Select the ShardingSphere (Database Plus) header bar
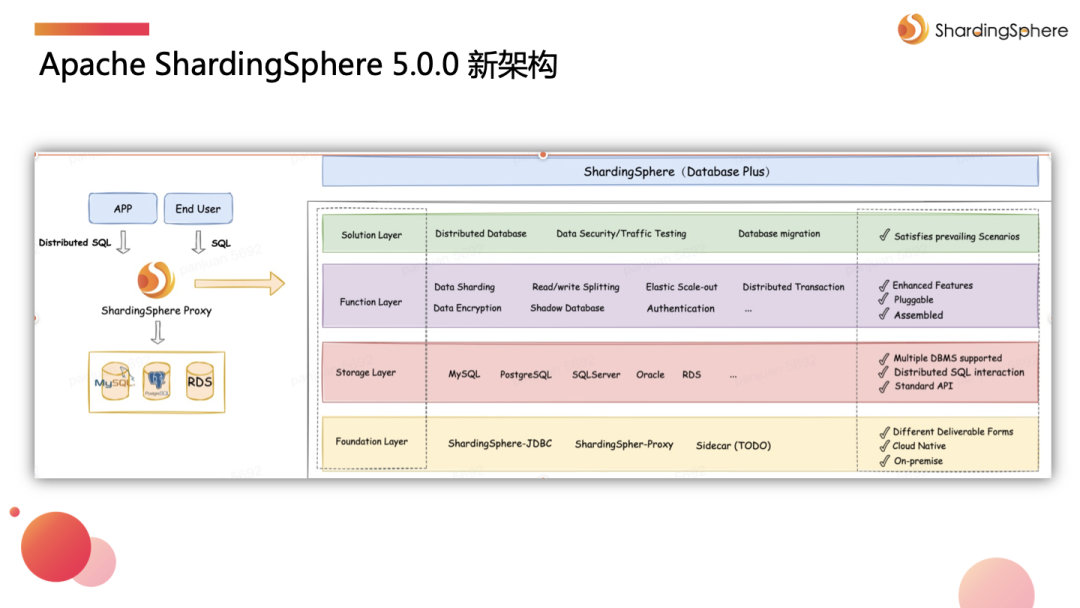Image resolution: width=1080 pixels, height=608 pixels. pos(679,171)
